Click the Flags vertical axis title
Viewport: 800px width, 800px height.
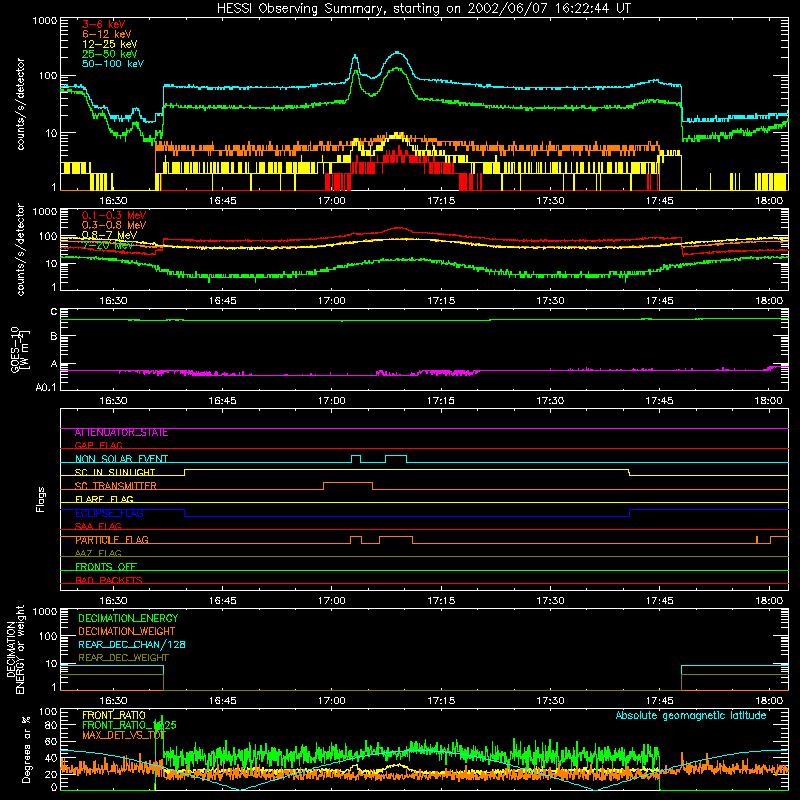(x=41, y=499)
